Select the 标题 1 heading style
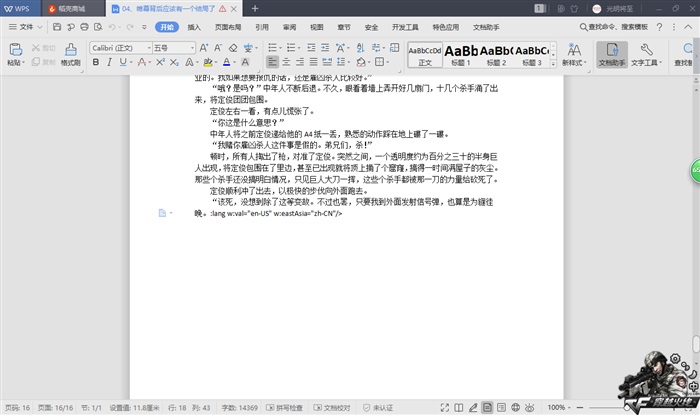Screen dimensions: 700x415 (x=460, y=54)
